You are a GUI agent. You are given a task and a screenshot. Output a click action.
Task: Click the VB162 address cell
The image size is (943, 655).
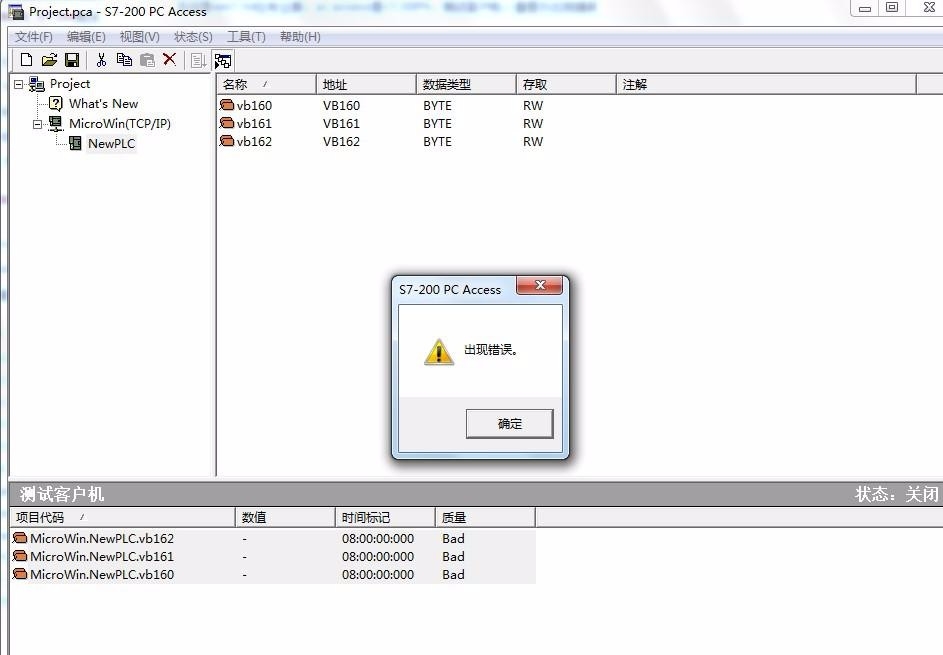[341, 141]
